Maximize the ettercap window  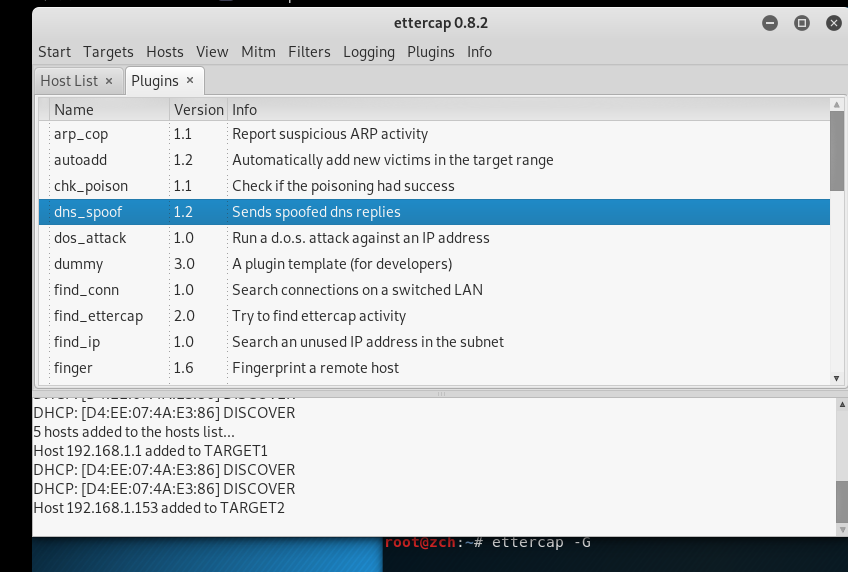pyautogui.click(x=801, y=23)
